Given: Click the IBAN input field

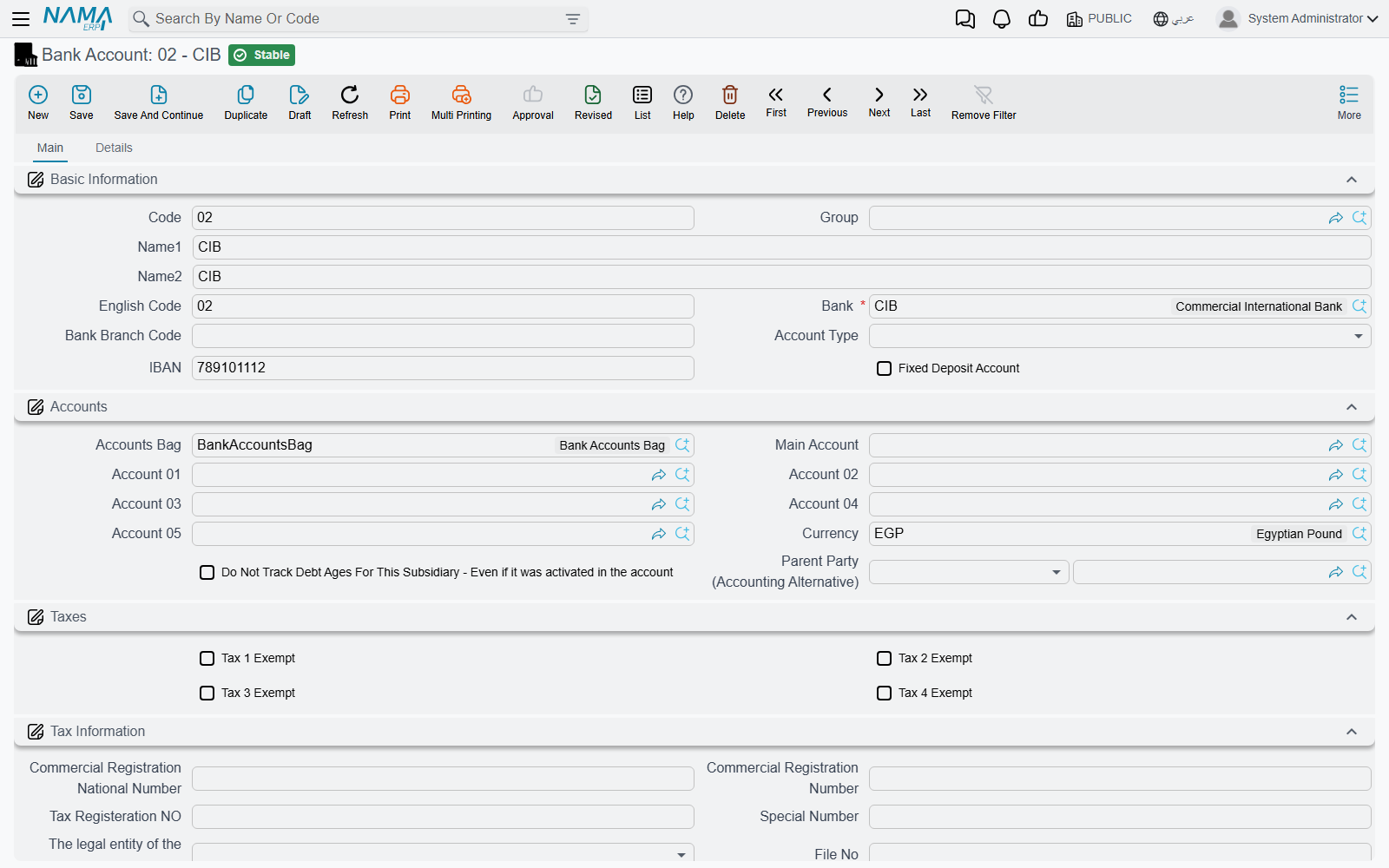Looking at the screenshot, I should (x=443, y=368).
